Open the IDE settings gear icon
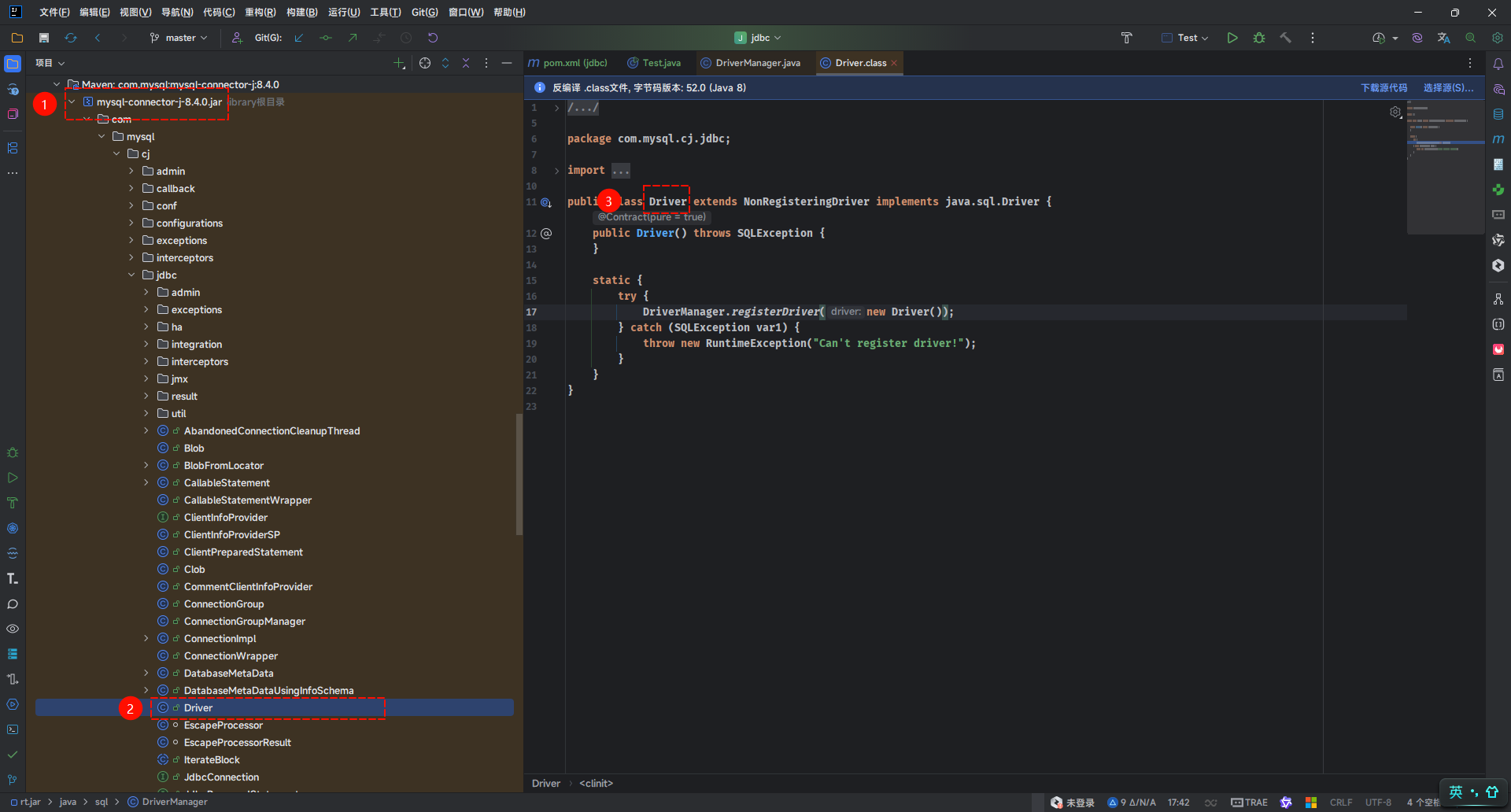Viewport: 1511px width, 812px height. tap(1497, 38)
